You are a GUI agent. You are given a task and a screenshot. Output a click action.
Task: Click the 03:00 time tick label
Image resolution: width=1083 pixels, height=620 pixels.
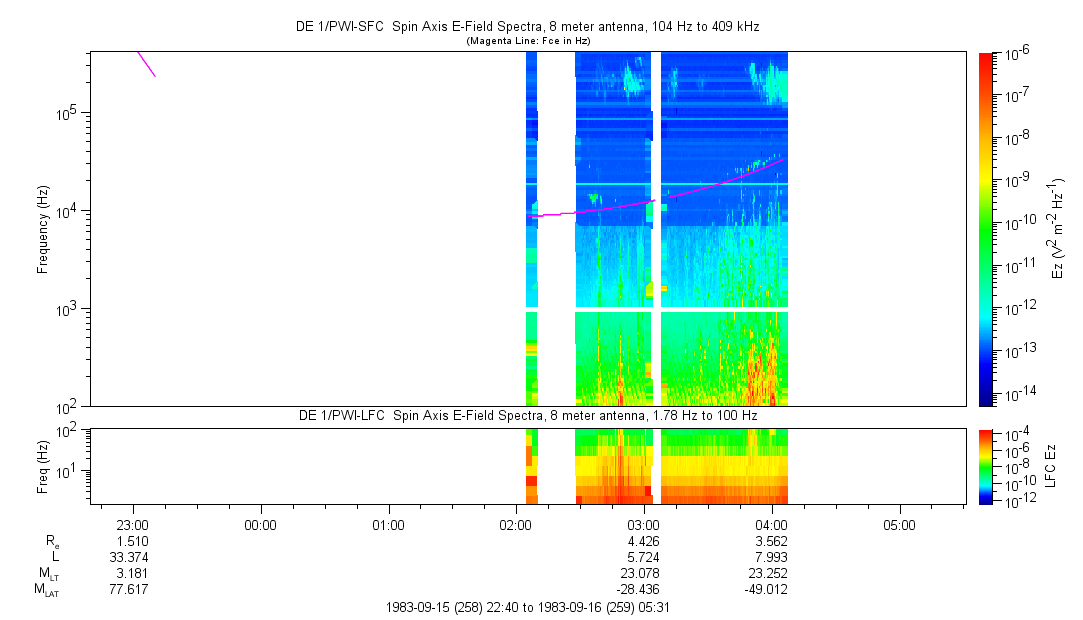643,525
